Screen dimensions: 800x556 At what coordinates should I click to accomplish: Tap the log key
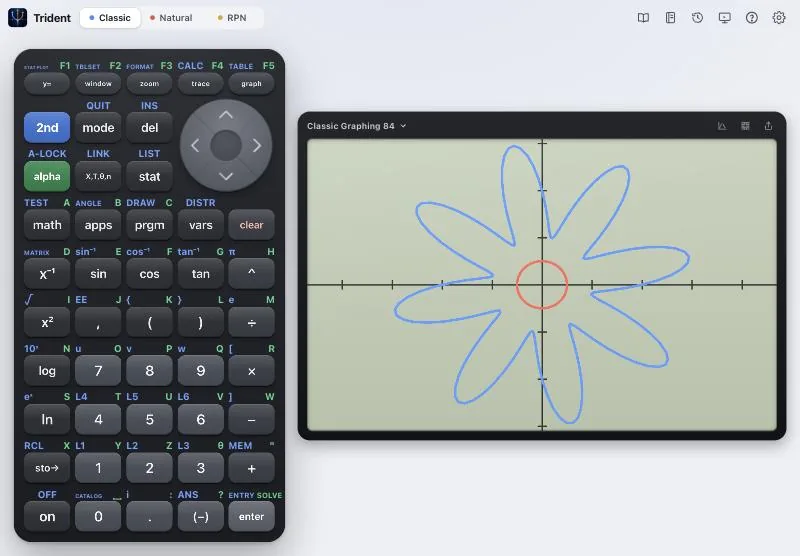47,371
